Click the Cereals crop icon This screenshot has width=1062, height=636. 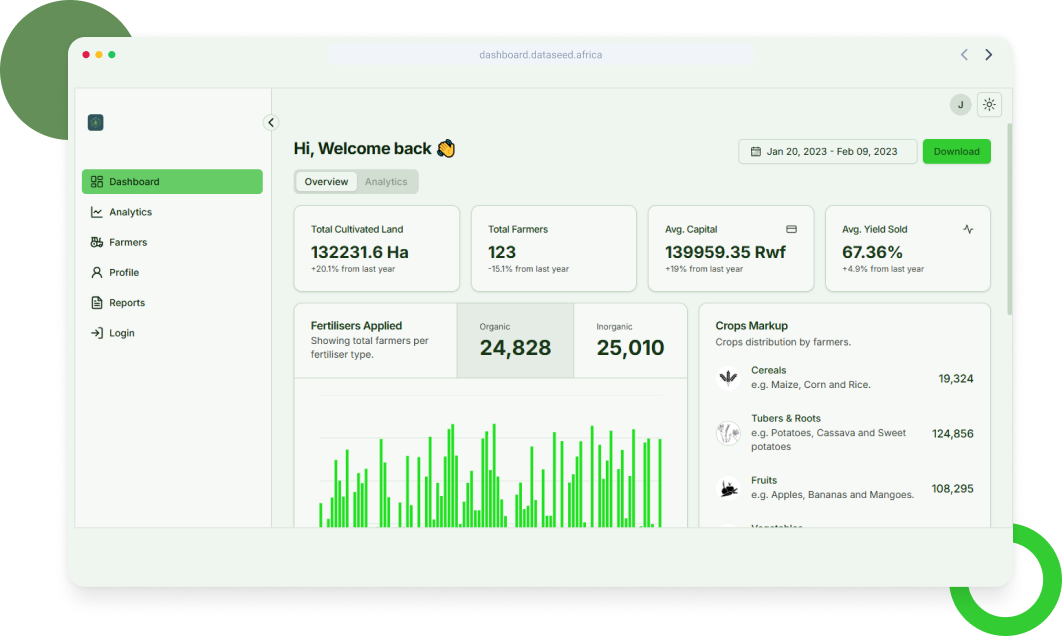click(x=728, y=377)
